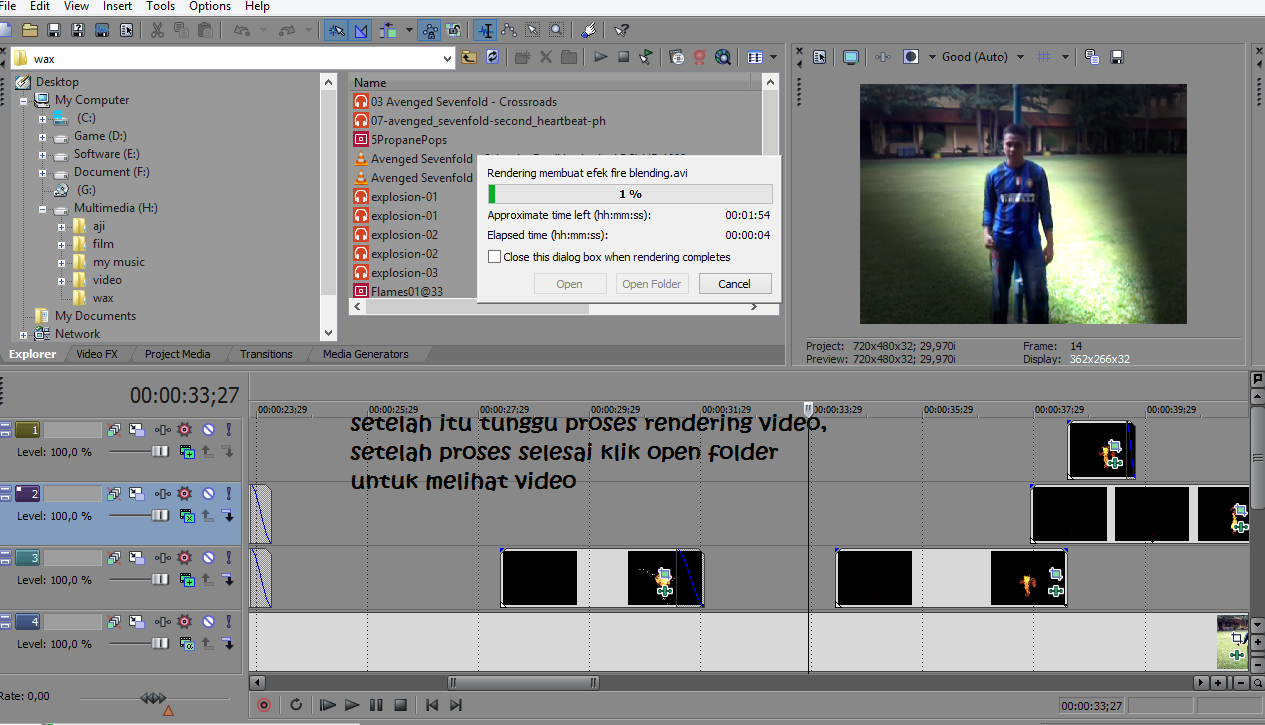Click Preview on External Monitor icon
This screenshot has width=1265, height=725.
[x=850, y=57]
